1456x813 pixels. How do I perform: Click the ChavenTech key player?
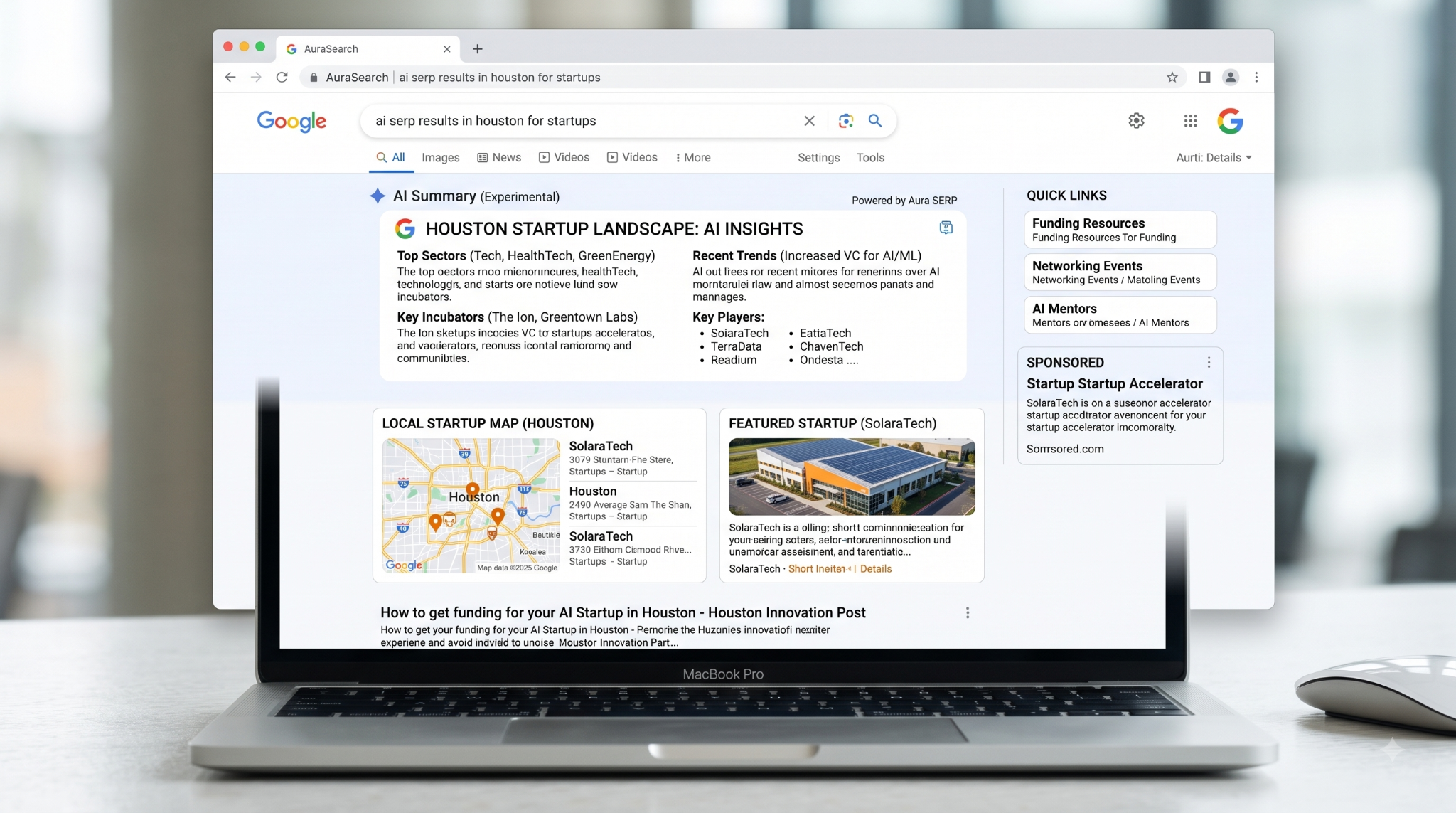[831, 346]
